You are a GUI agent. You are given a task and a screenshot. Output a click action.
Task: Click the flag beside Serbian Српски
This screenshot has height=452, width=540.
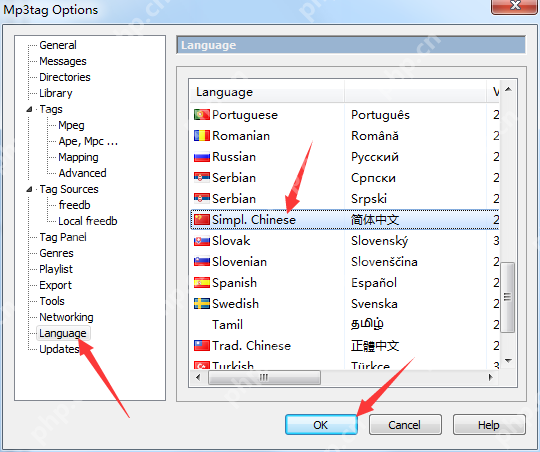point(202,178)
